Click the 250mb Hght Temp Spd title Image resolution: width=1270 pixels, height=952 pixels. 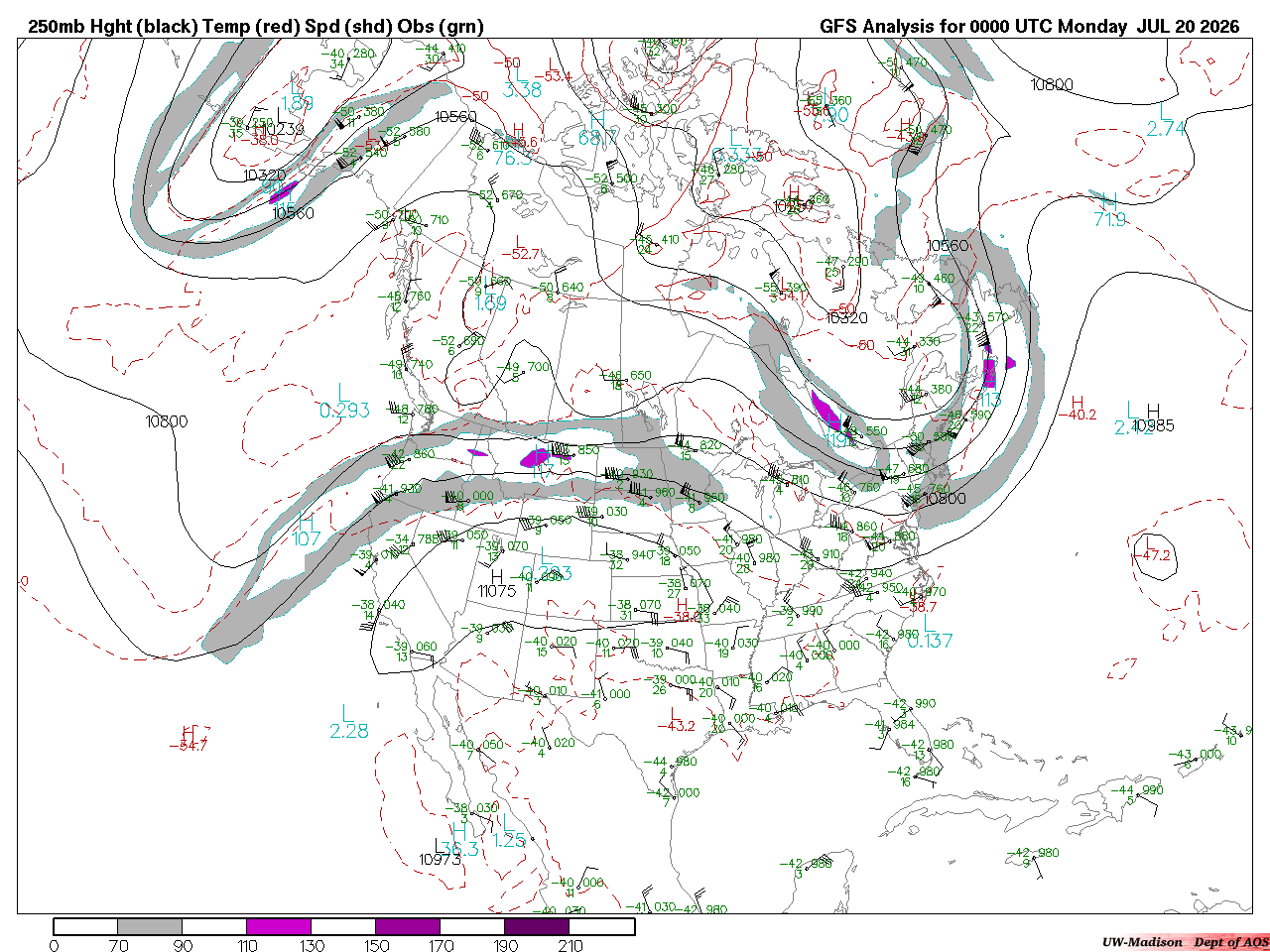point(256,27)
